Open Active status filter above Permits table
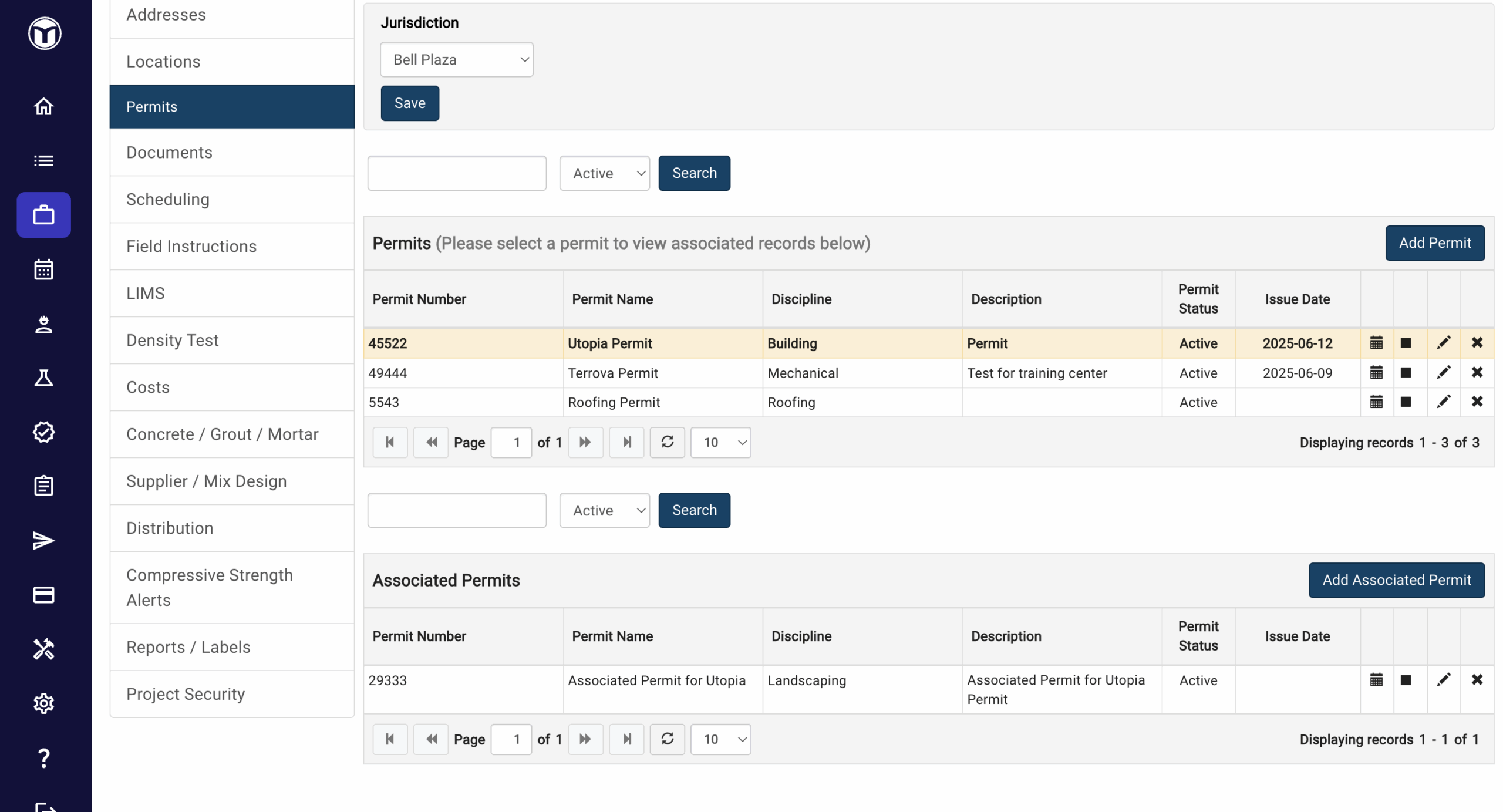Image resolution: width=1503 pixels, height=812 pixels. (604, 173)
